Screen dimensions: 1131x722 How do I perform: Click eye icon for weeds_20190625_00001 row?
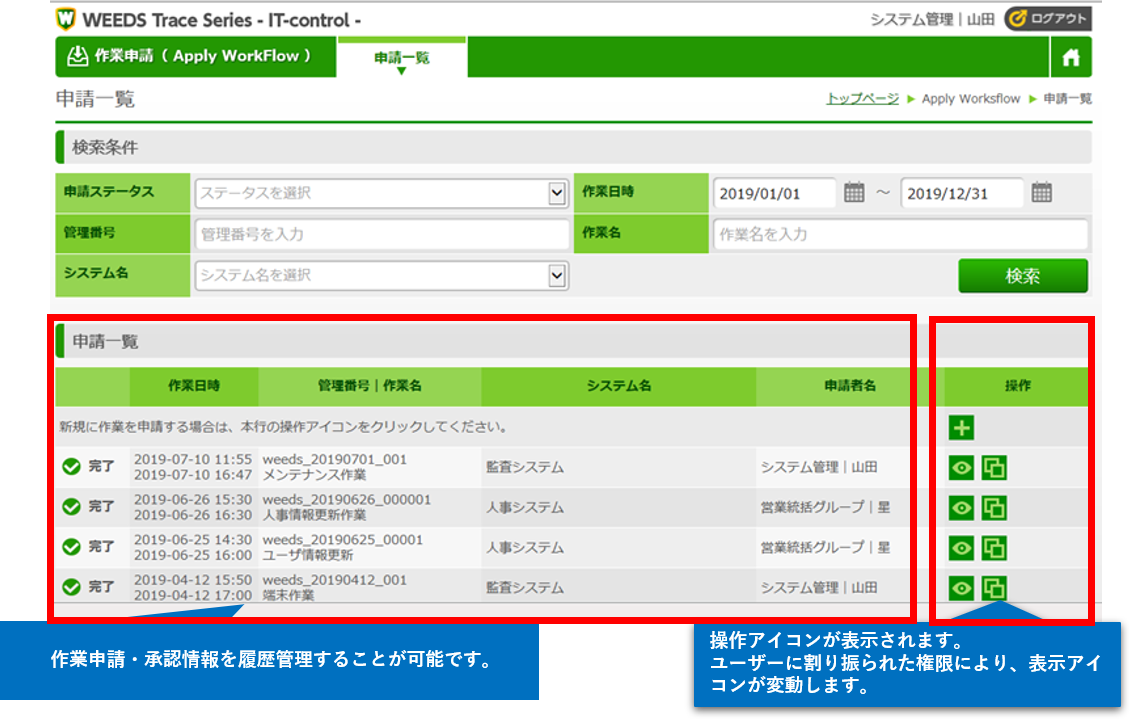tap(961, 548)
